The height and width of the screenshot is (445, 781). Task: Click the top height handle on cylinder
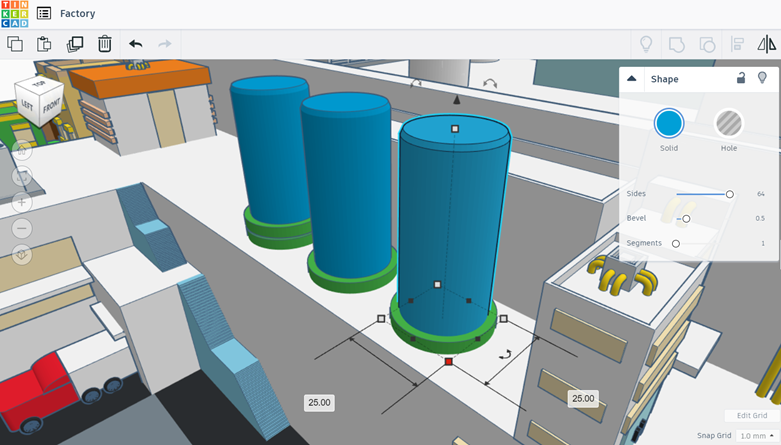tap(455, 129)
